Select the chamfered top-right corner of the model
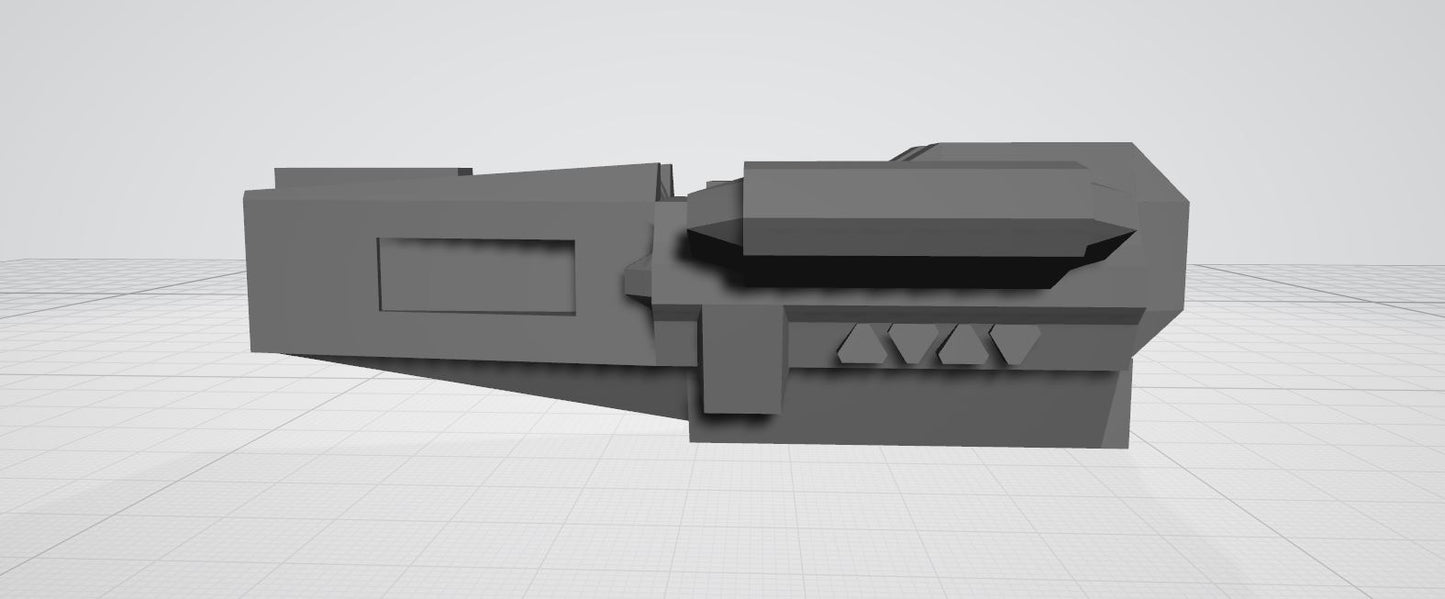This screenshot has height=599, width=1445. coord(1160,175)
